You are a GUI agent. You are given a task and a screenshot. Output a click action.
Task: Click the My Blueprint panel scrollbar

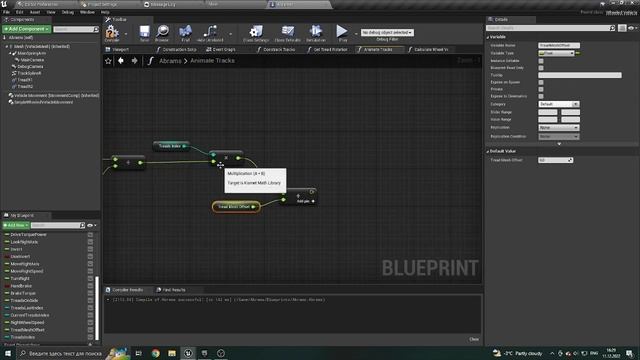point(97,308)
